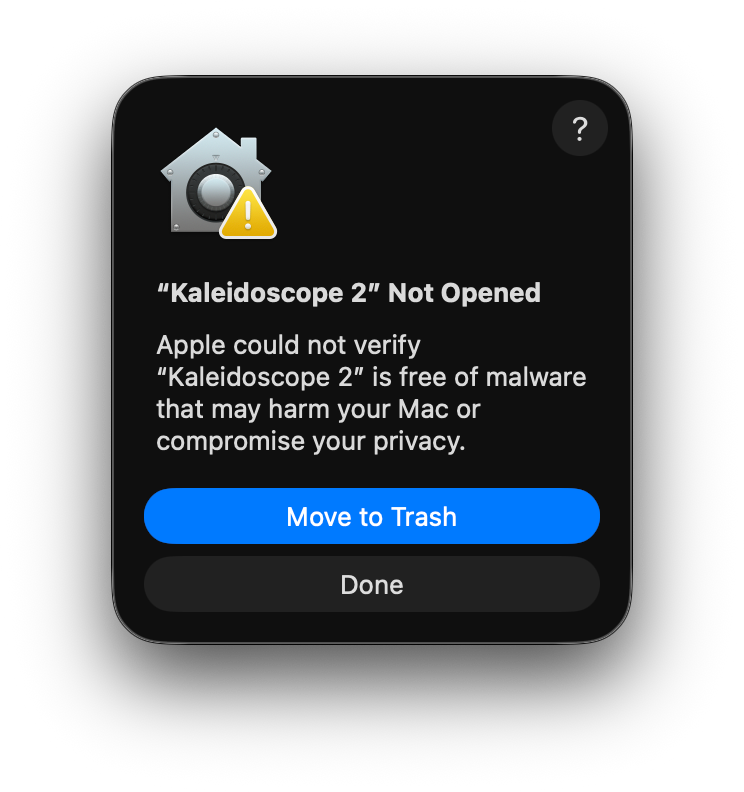Click the words "Not Opened" in the title

coord(464,293)
